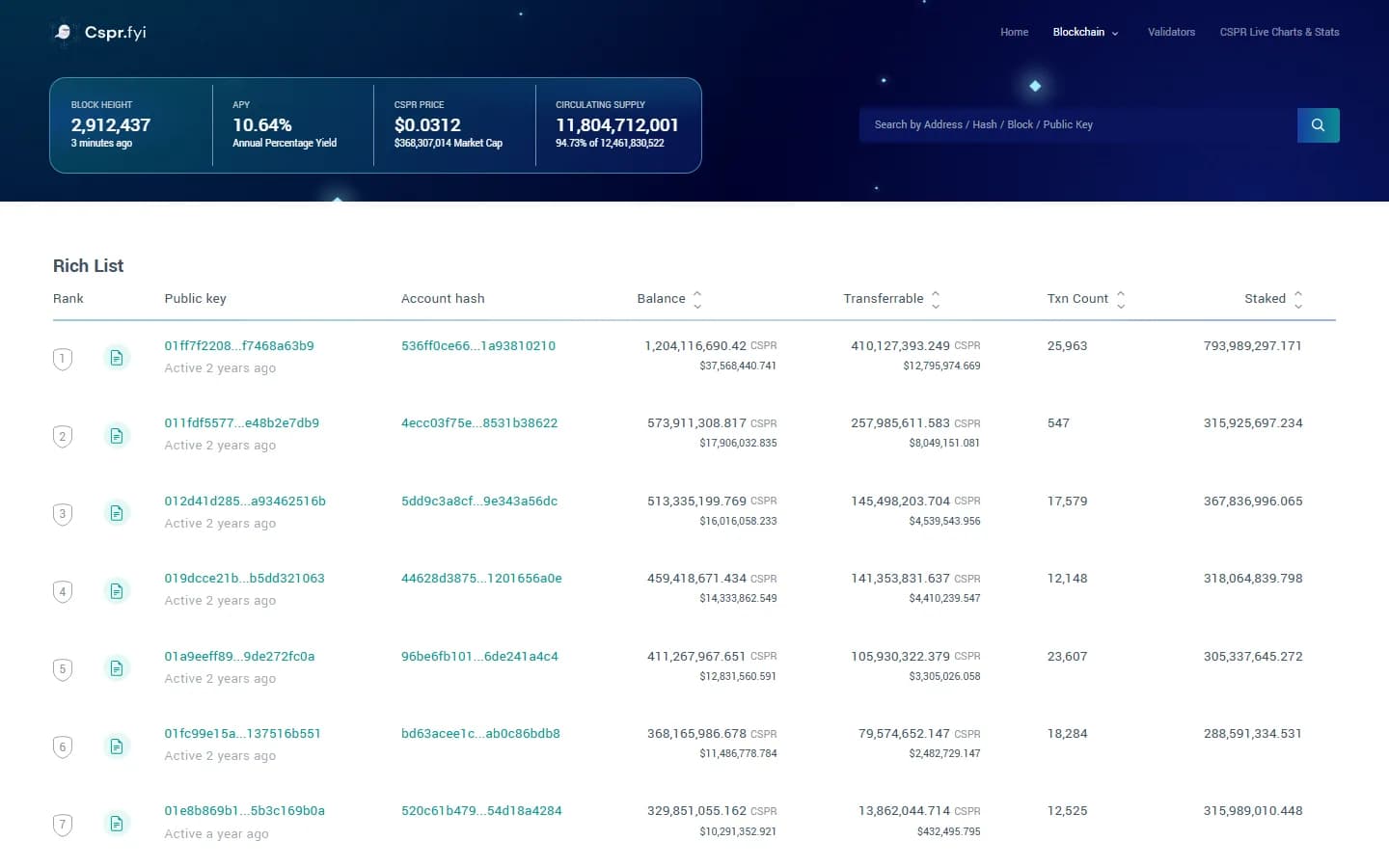Click the search magnifier button

click(x=1318, y=125)
